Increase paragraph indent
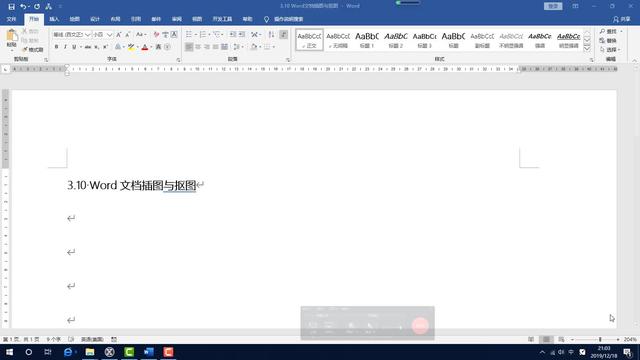Viewport: 640px width, 360px height. (242, 35)
